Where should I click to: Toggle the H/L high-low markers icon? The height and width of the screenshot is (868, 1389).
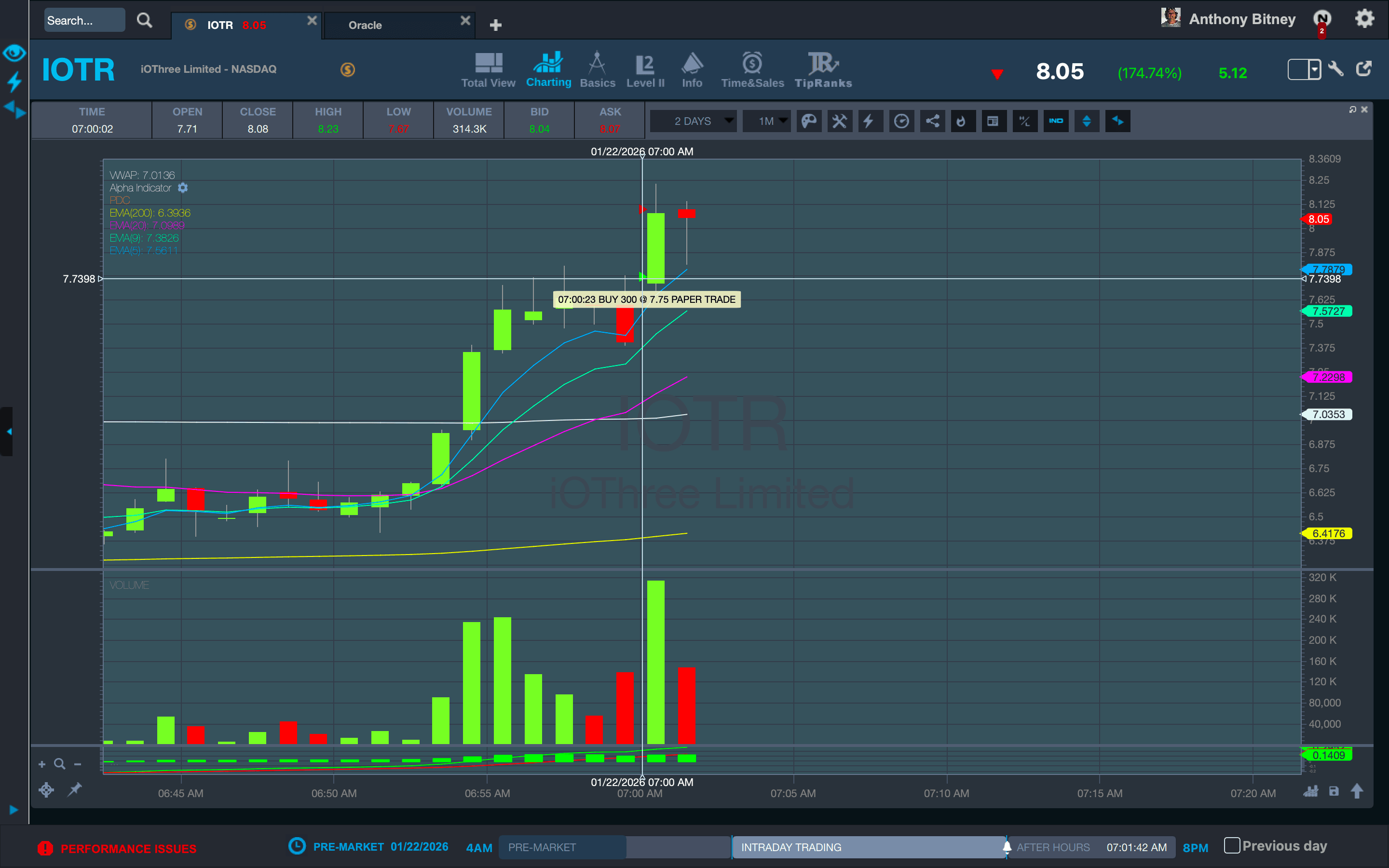(x=1024, y=121)
